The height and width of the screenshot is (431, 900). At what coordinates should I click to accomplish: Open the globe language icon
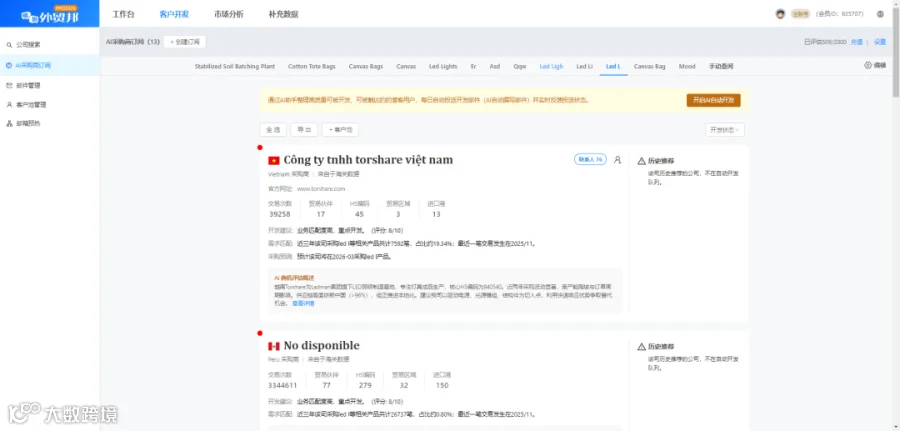(880, 14)
